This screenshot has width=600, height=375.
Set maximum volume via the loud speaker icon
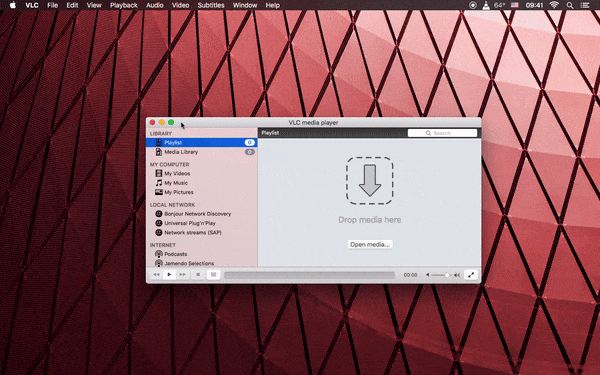[x=457, y=275]
